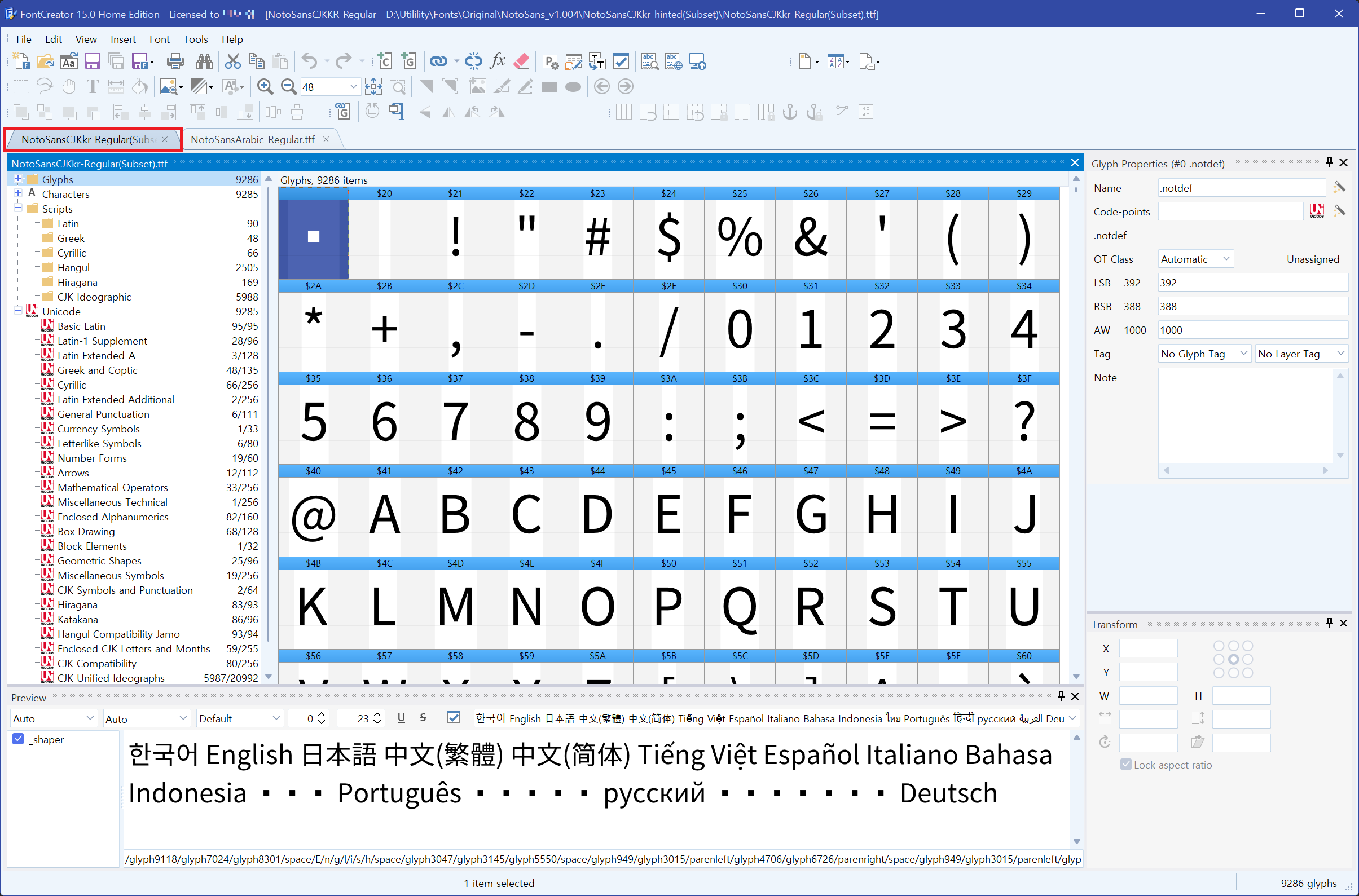The height and width of the screenshot is (896, 1359).
Task: Click the binoculars Find icon
Action: [x=204, y=61]
